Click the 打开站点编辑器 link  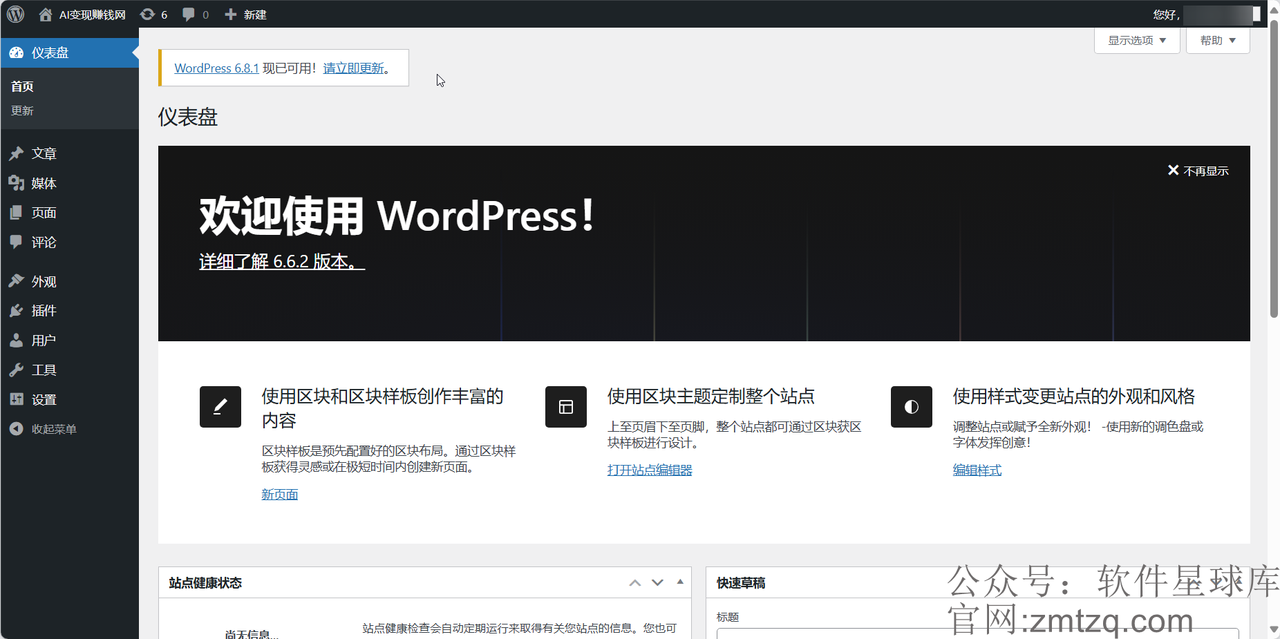(650, 470)
